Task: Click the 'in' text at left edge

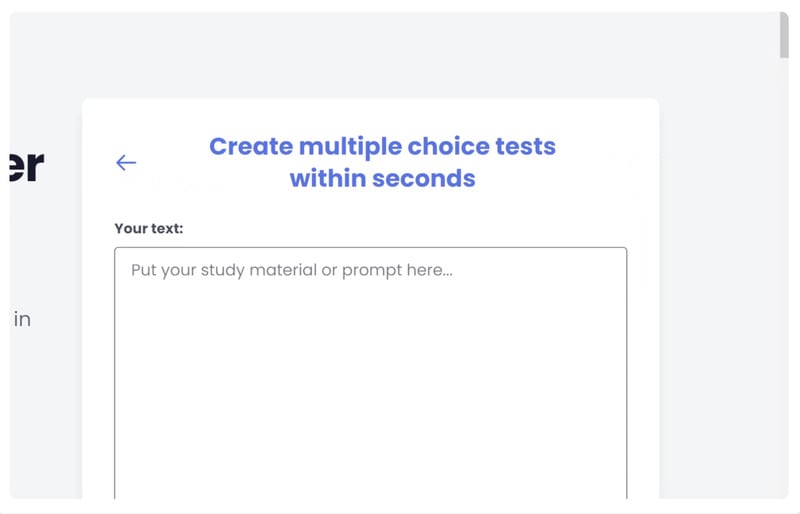Action: (22, 320)
